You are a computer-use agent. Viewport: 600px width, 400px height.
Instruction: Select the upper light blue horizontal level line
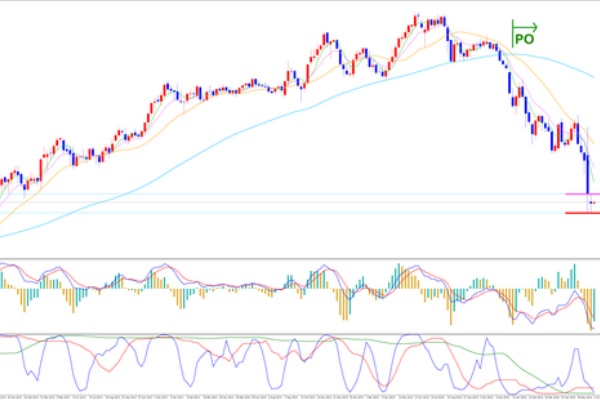click(x=300, y=194)
